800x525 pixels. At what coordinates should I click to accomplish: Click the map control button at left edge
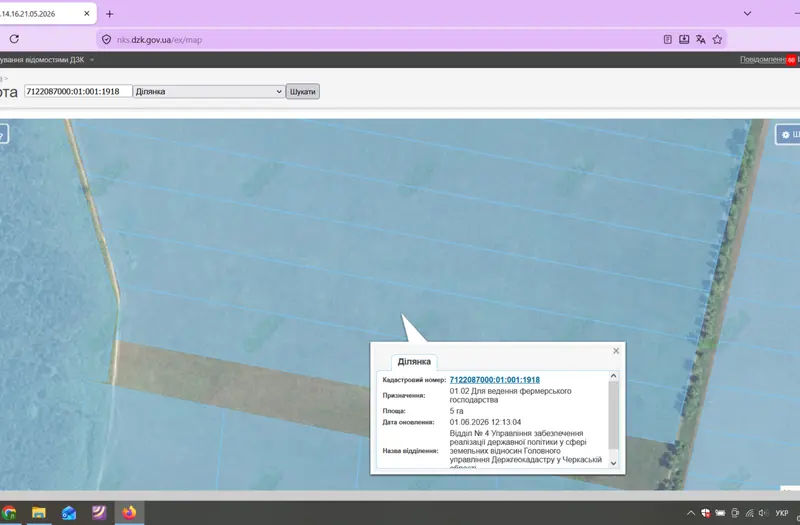[x=3, y=134]
